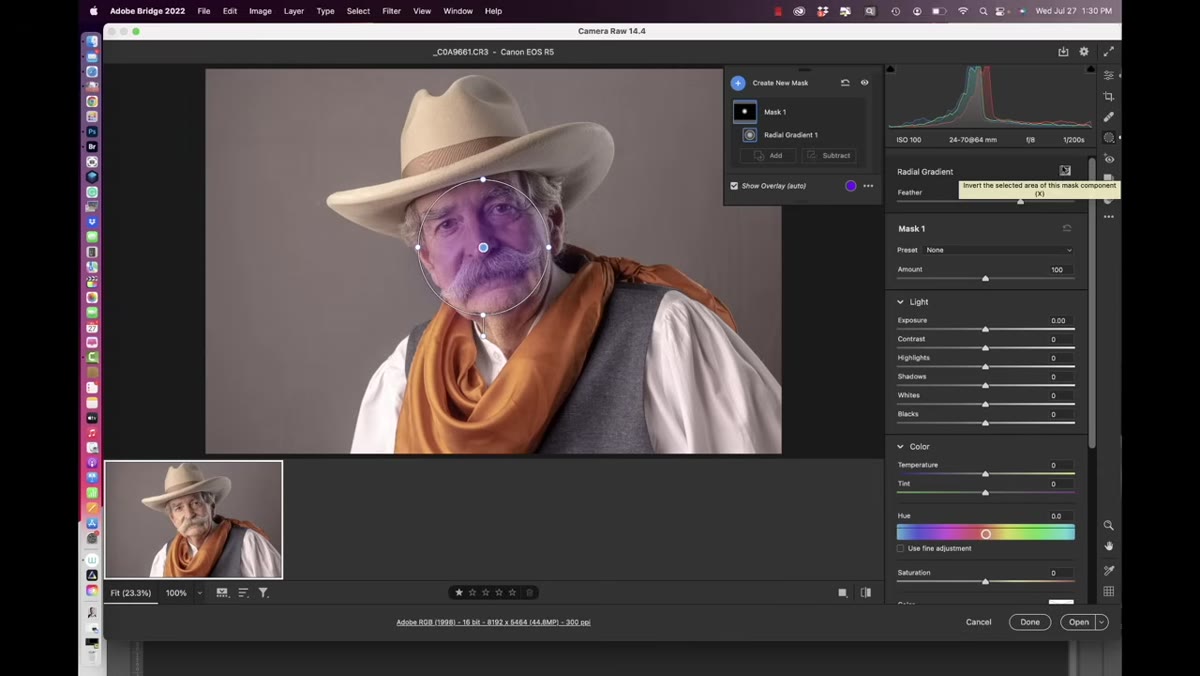Click the delete trash icon by rating
This screenshot has width=1200, height=676.
click(x=530, y=592)
